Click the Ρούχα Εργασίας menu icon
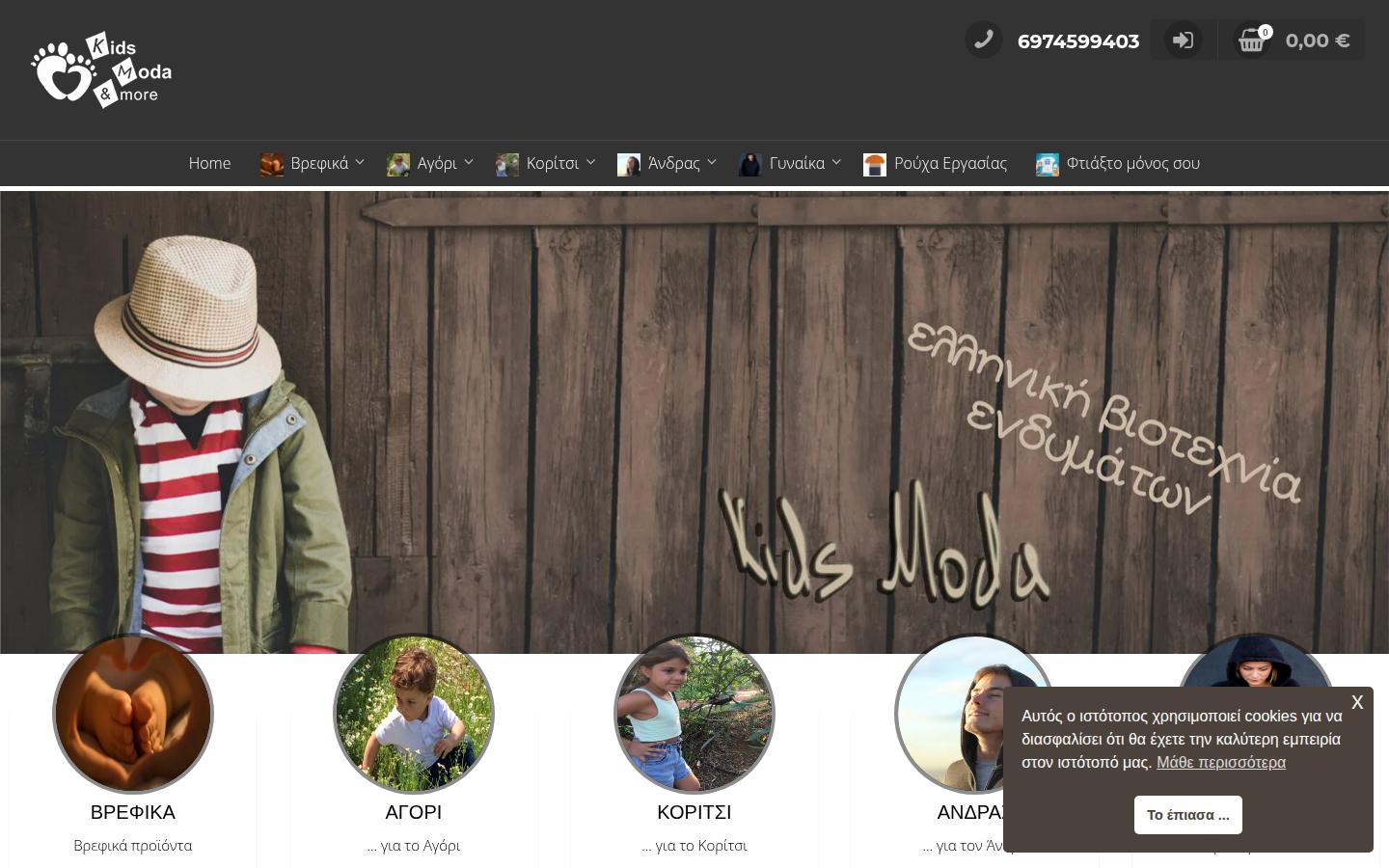Viewport: 1389px width, 868px height. click(x=875, y=164)
